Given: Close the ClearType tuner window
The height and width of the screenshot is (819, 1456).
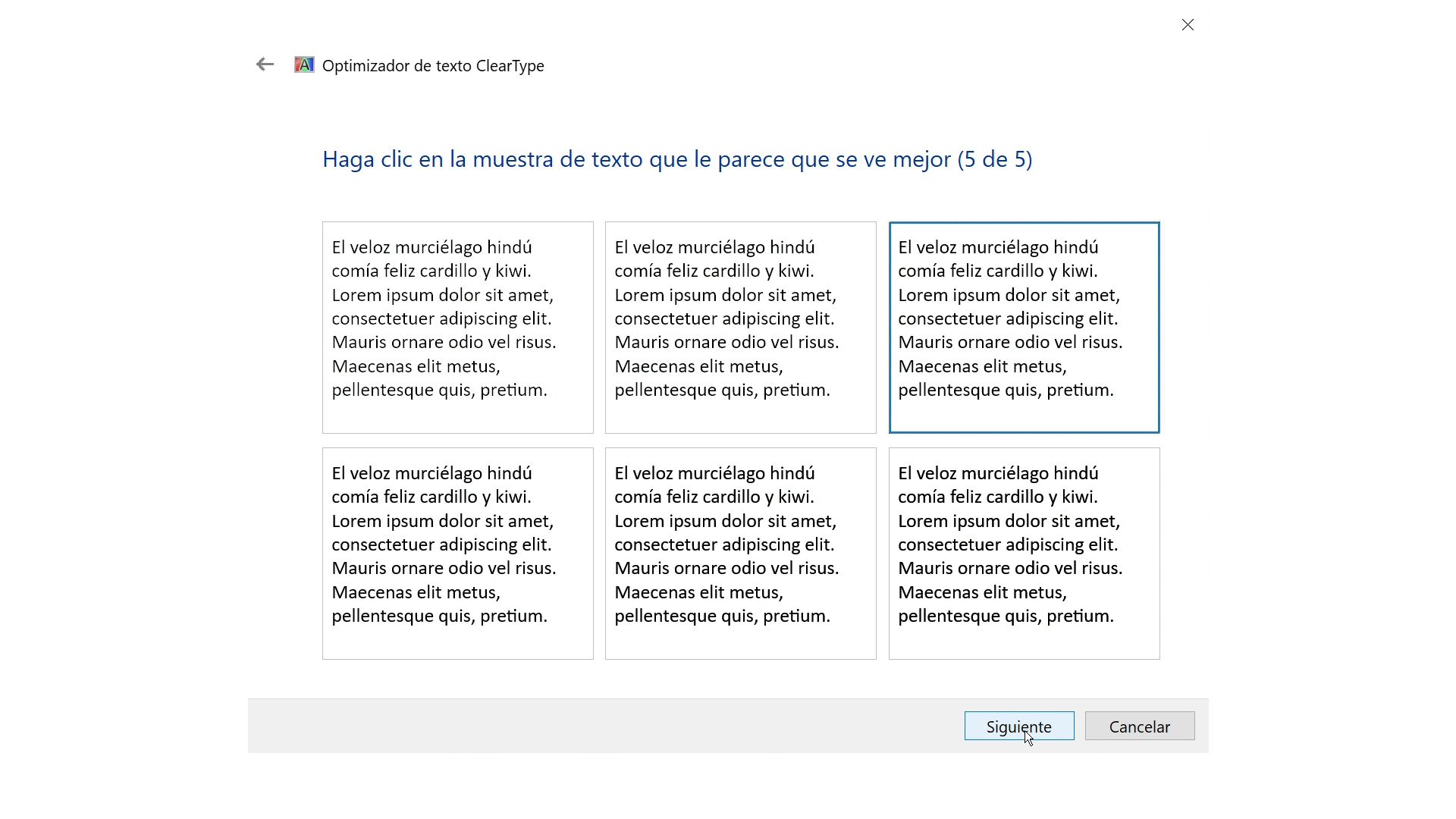Looking at the screenshot, I should pos(1187,24).
